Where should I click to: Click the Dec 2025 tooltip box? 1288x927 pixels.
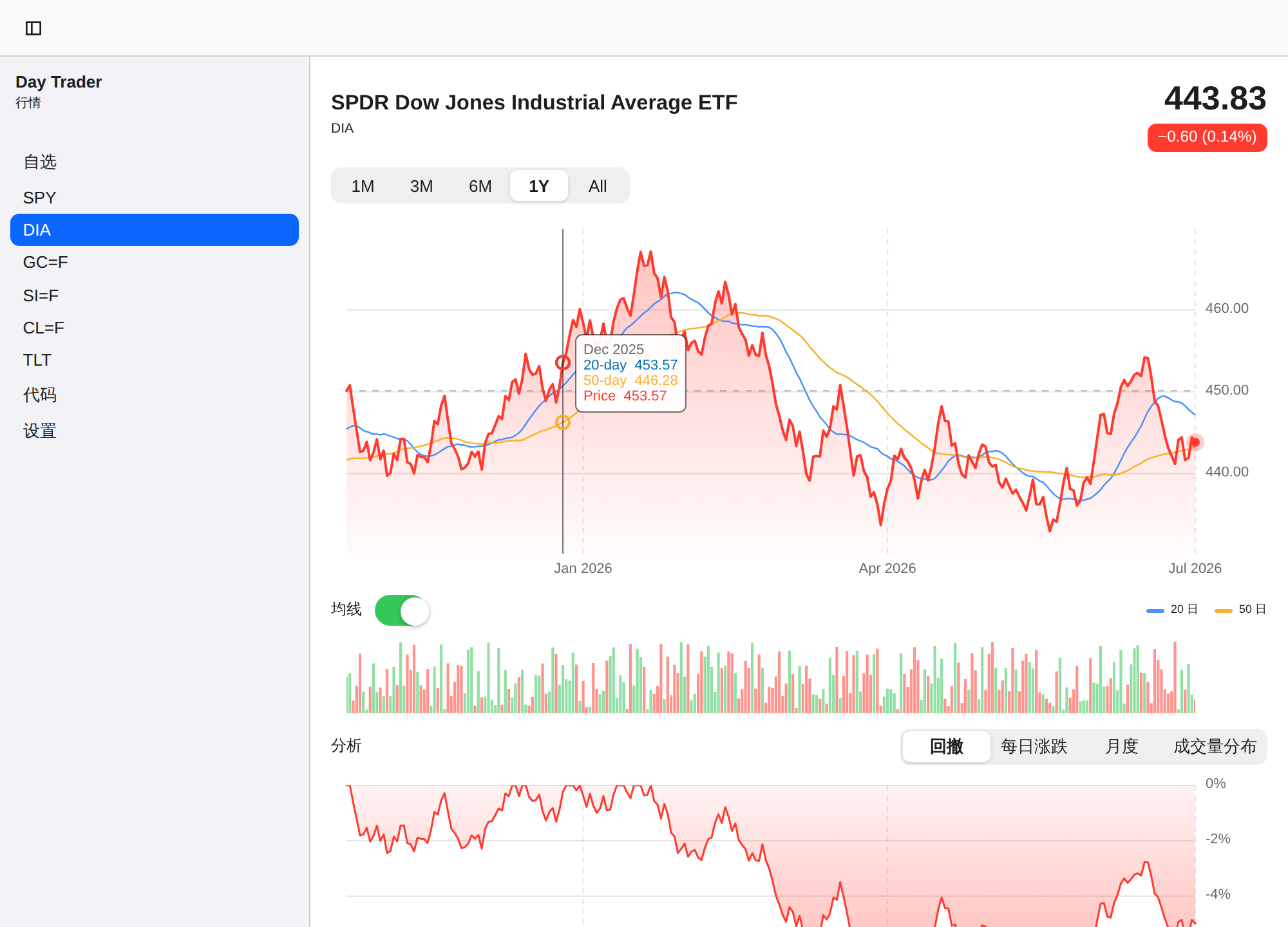point(630,373)
